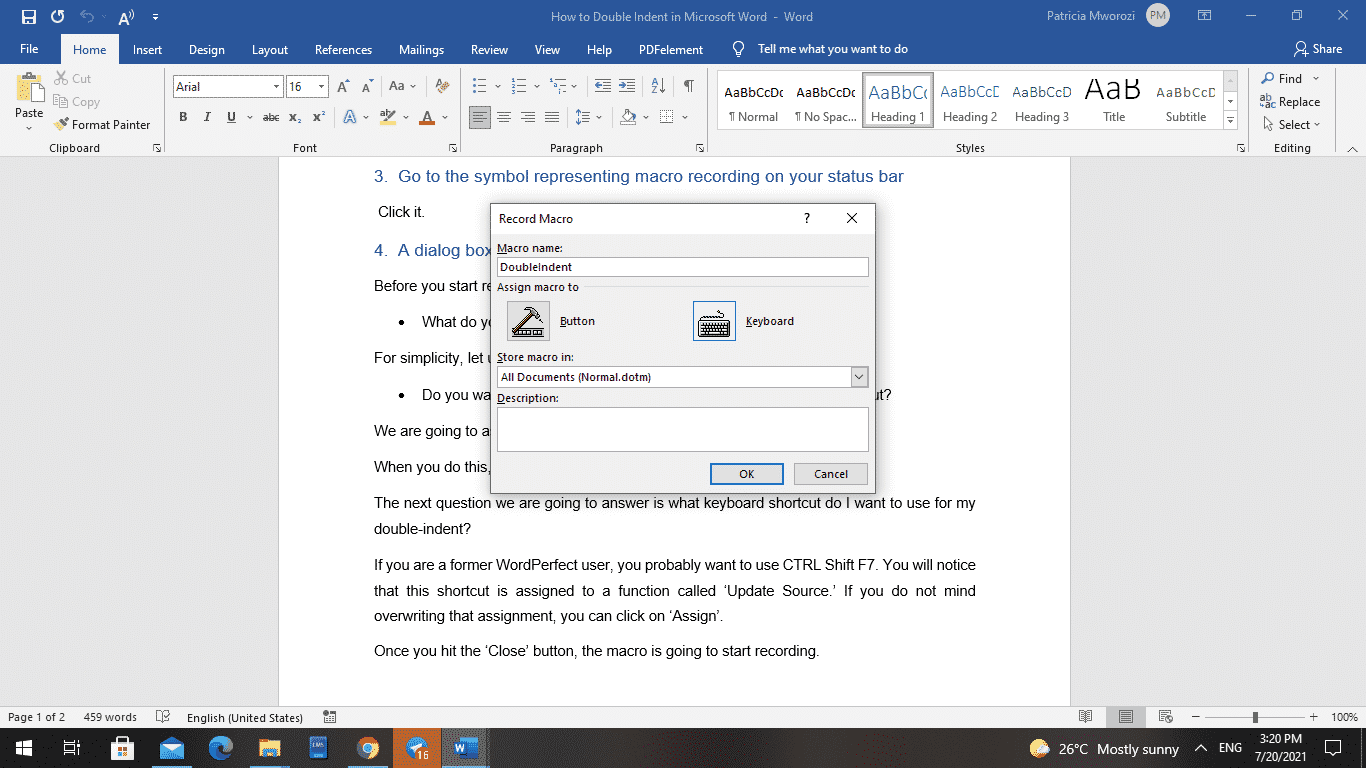Open Microsoft Edge from taskbar

tap(221, 747)
